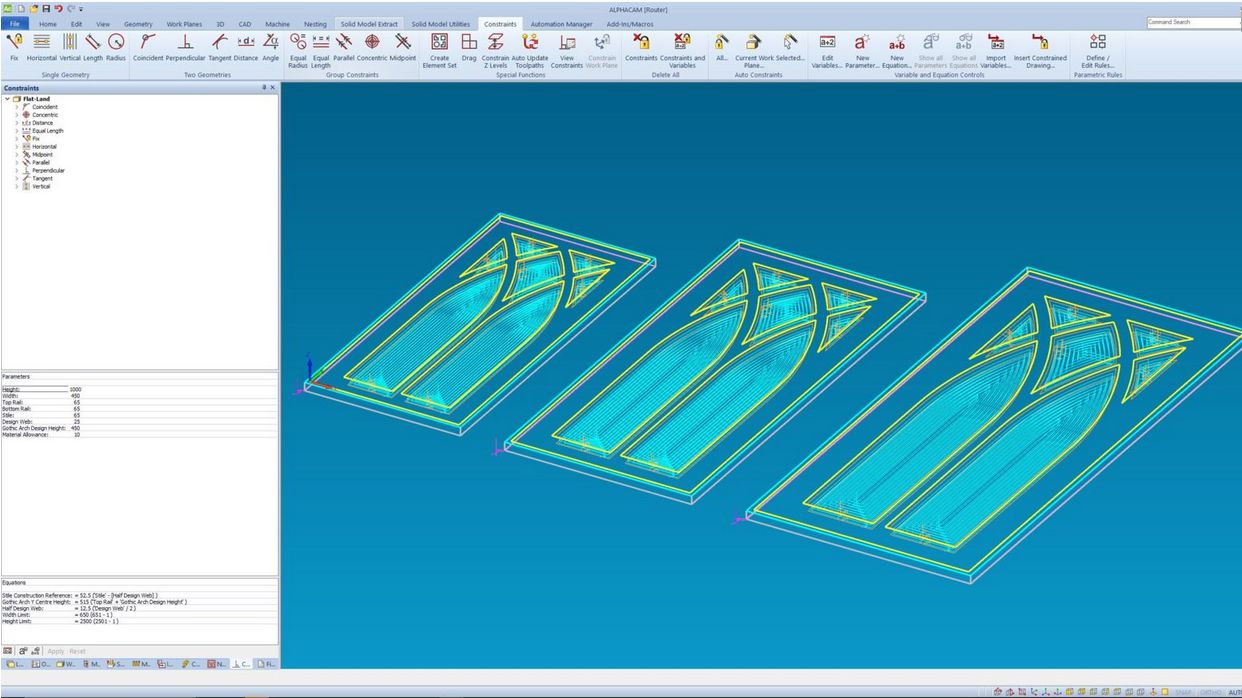The width and height of the screenshot is (1242, 698).
Task: Open Define / Edit Rules
Action: coord(1097,45)
